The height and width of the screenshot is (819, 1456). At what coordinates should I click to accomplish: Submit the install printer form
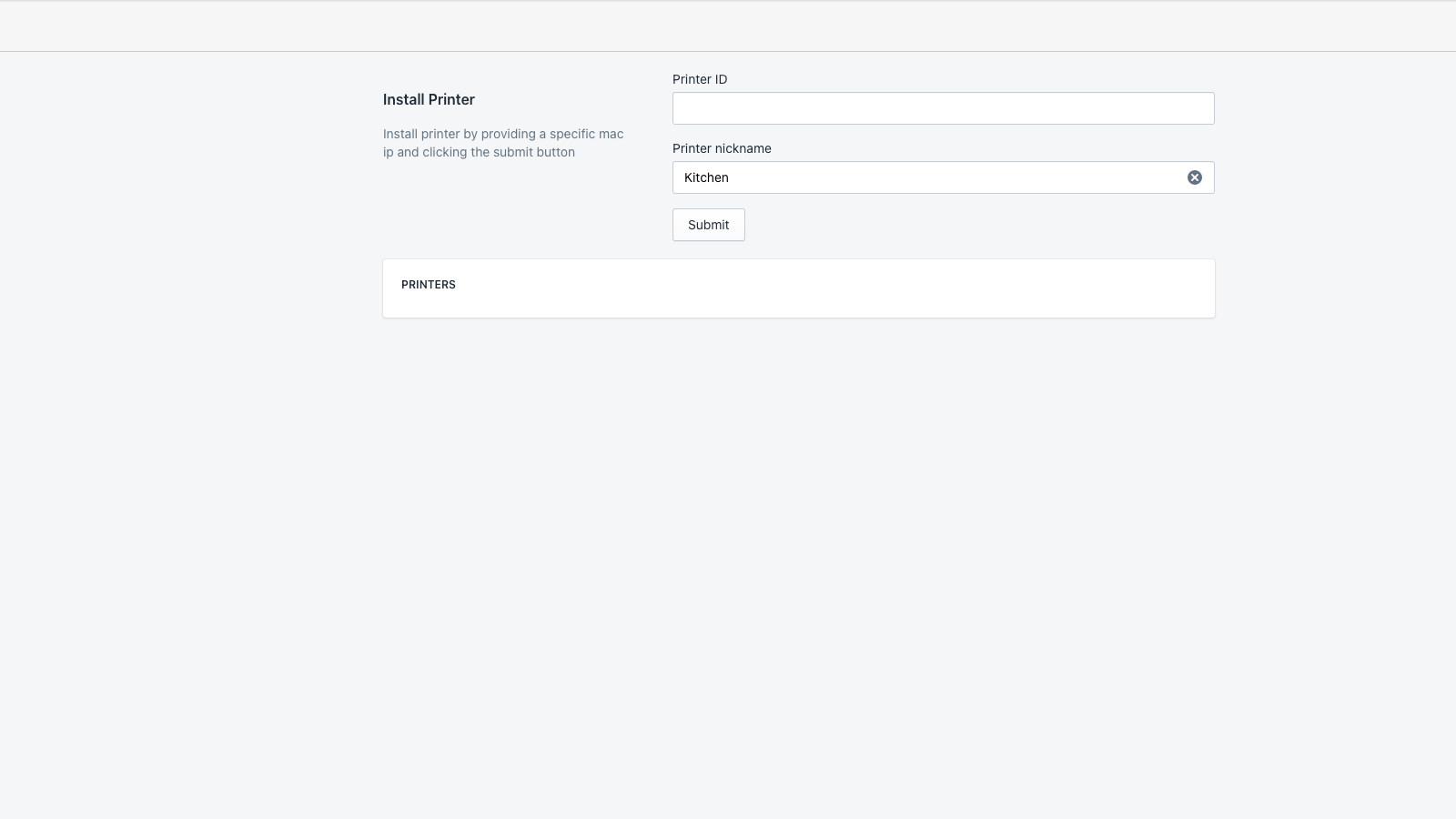click(x=708, y=225)
